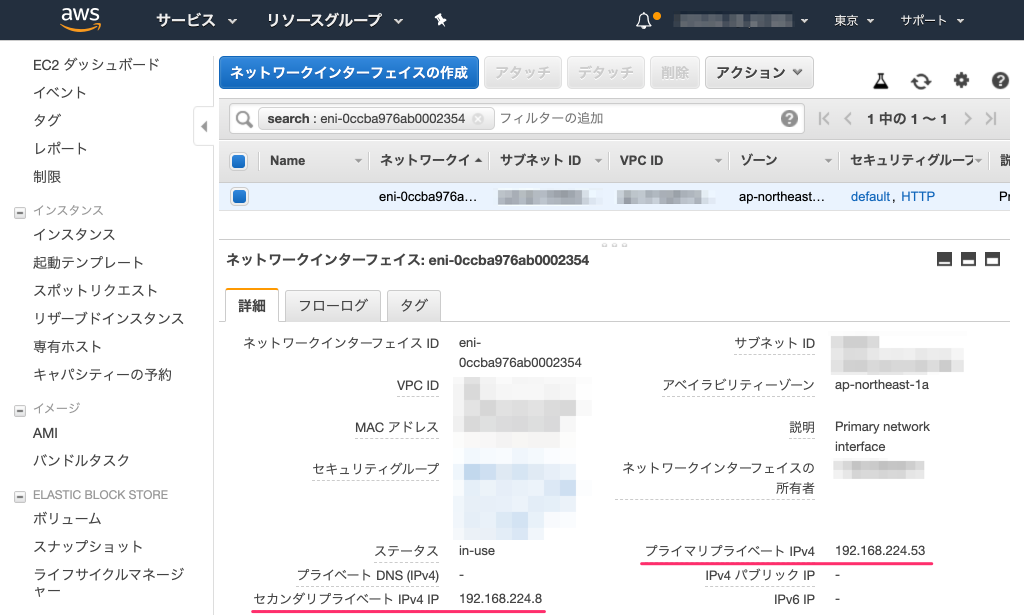Open インスタンス page link in sidebar
Screen dimensions: 1024x615
coord(74,234)
